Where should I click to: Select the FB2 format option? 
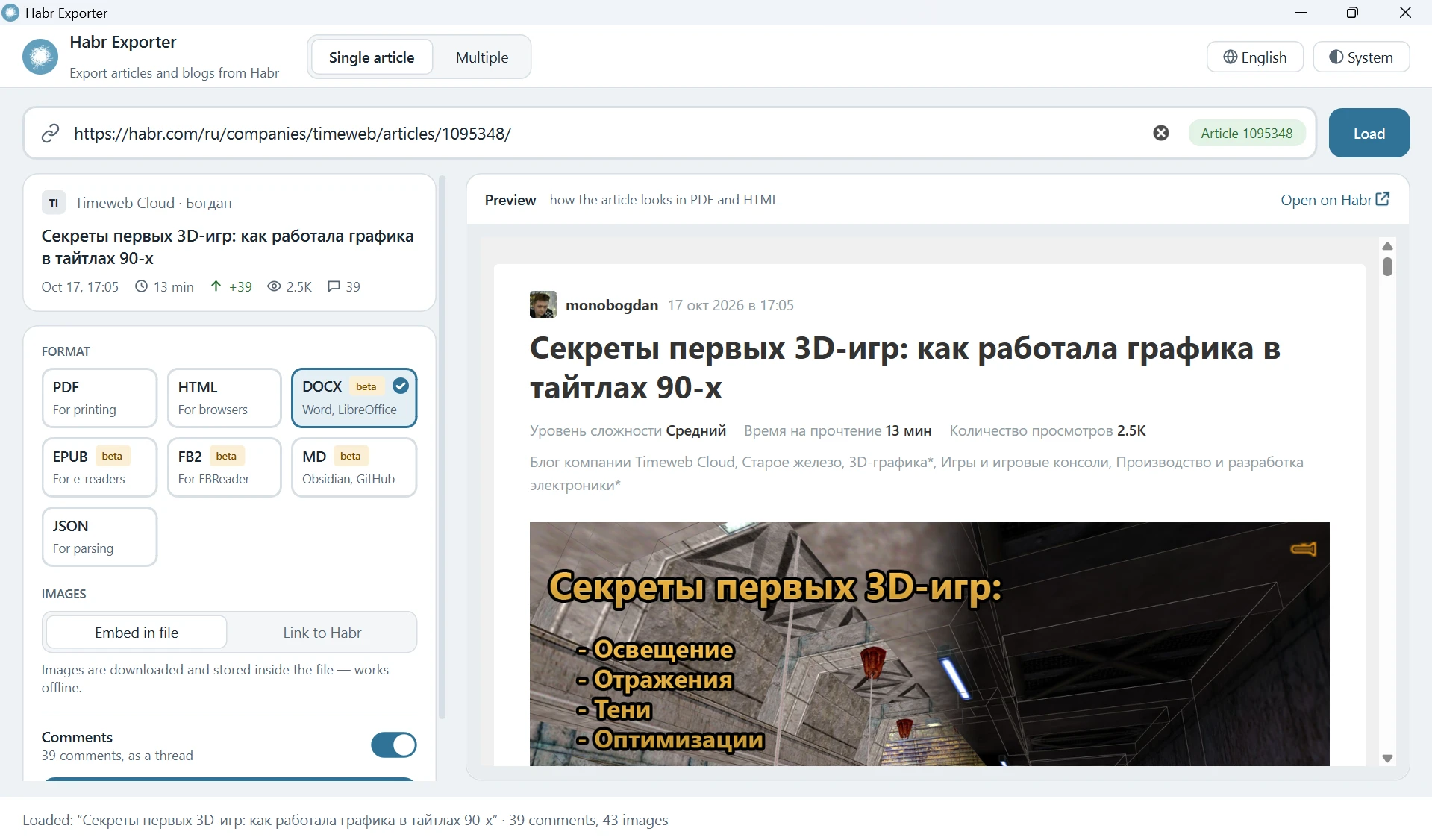(x=225, y=467)
